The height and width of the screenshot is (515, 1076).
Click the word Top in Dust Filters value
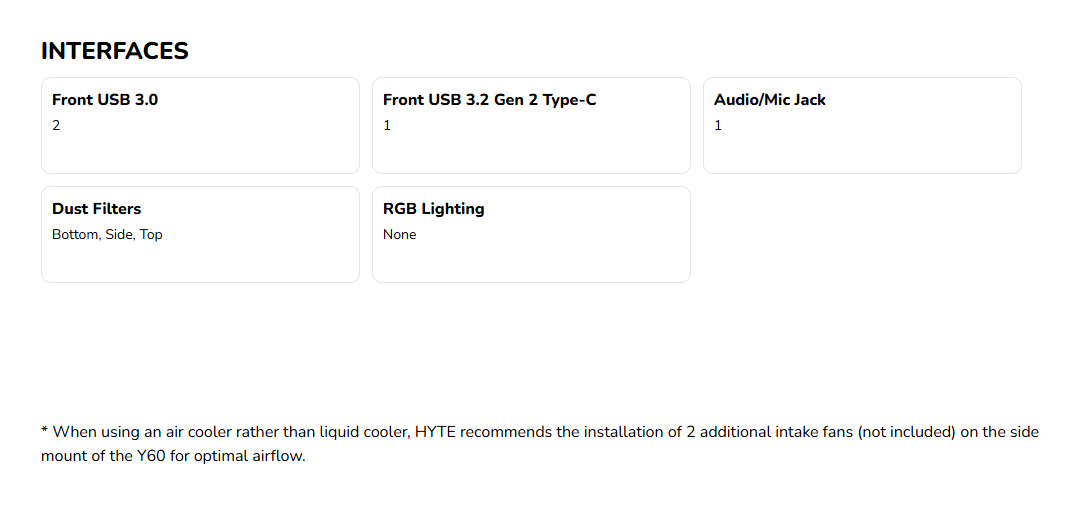pyautogui.click(x=151, y=235)
